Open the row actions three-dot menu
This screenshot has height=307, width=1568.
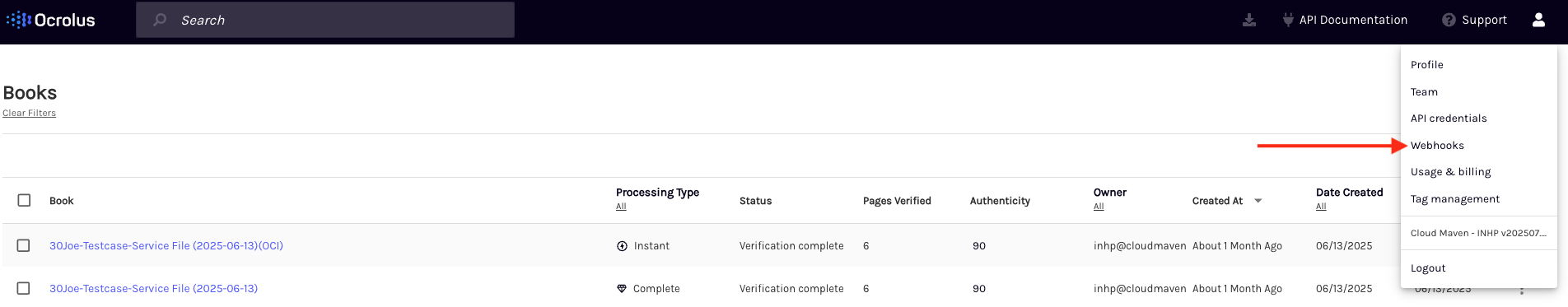(x=1522, y=291)
